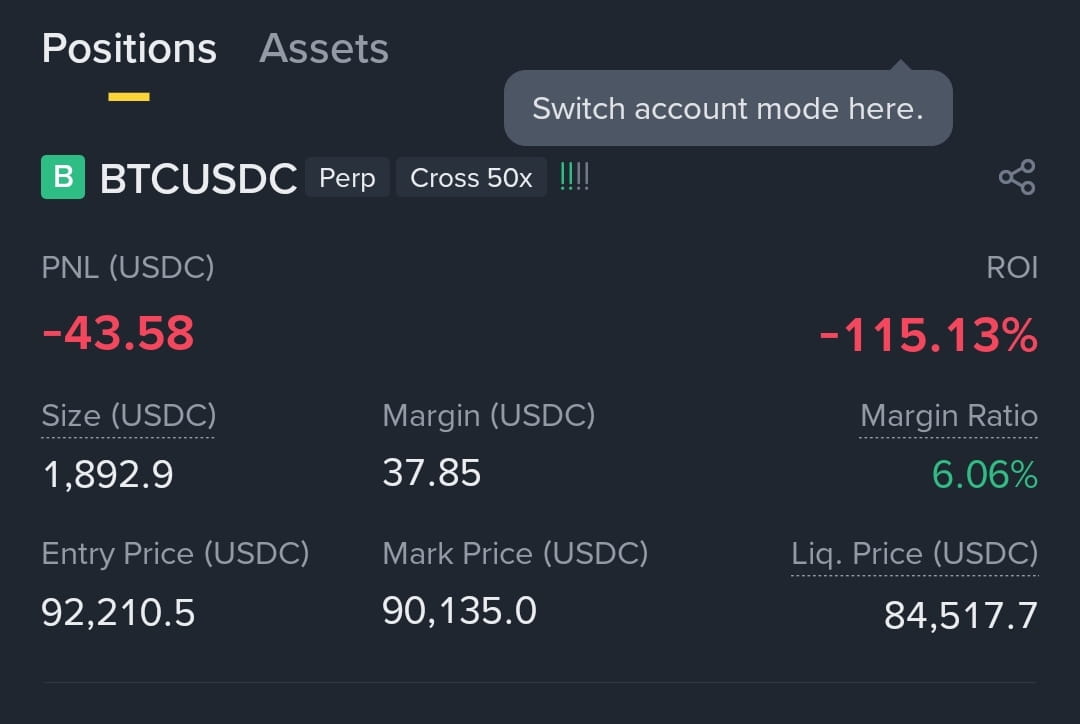The width and height of the screenshot is (1080, 724).
Task: Tap the risk level bars indicator
Action: (574, 177)
